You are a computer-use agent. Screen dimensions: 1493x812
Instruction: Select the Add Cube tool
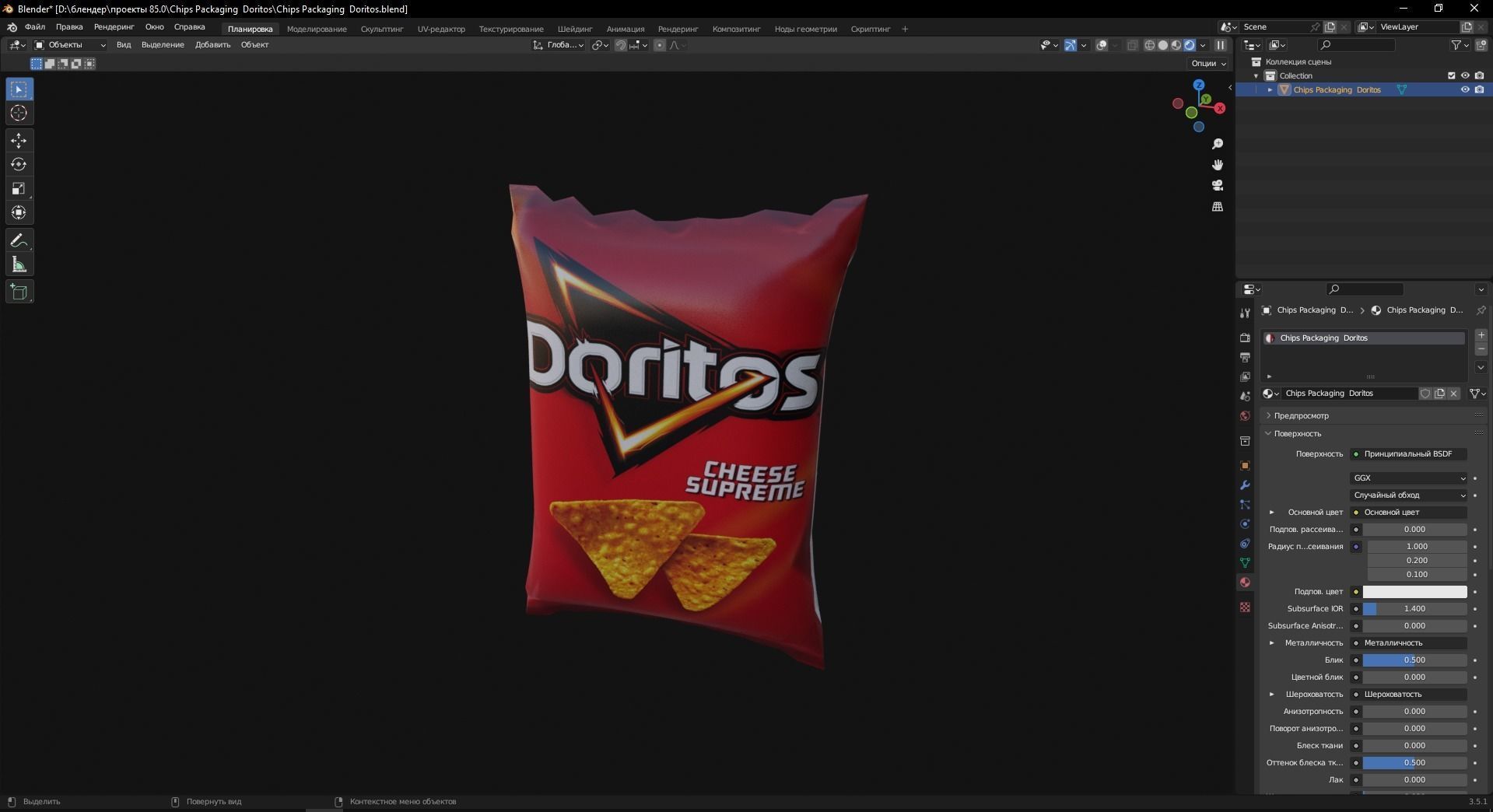coord(19,292)
